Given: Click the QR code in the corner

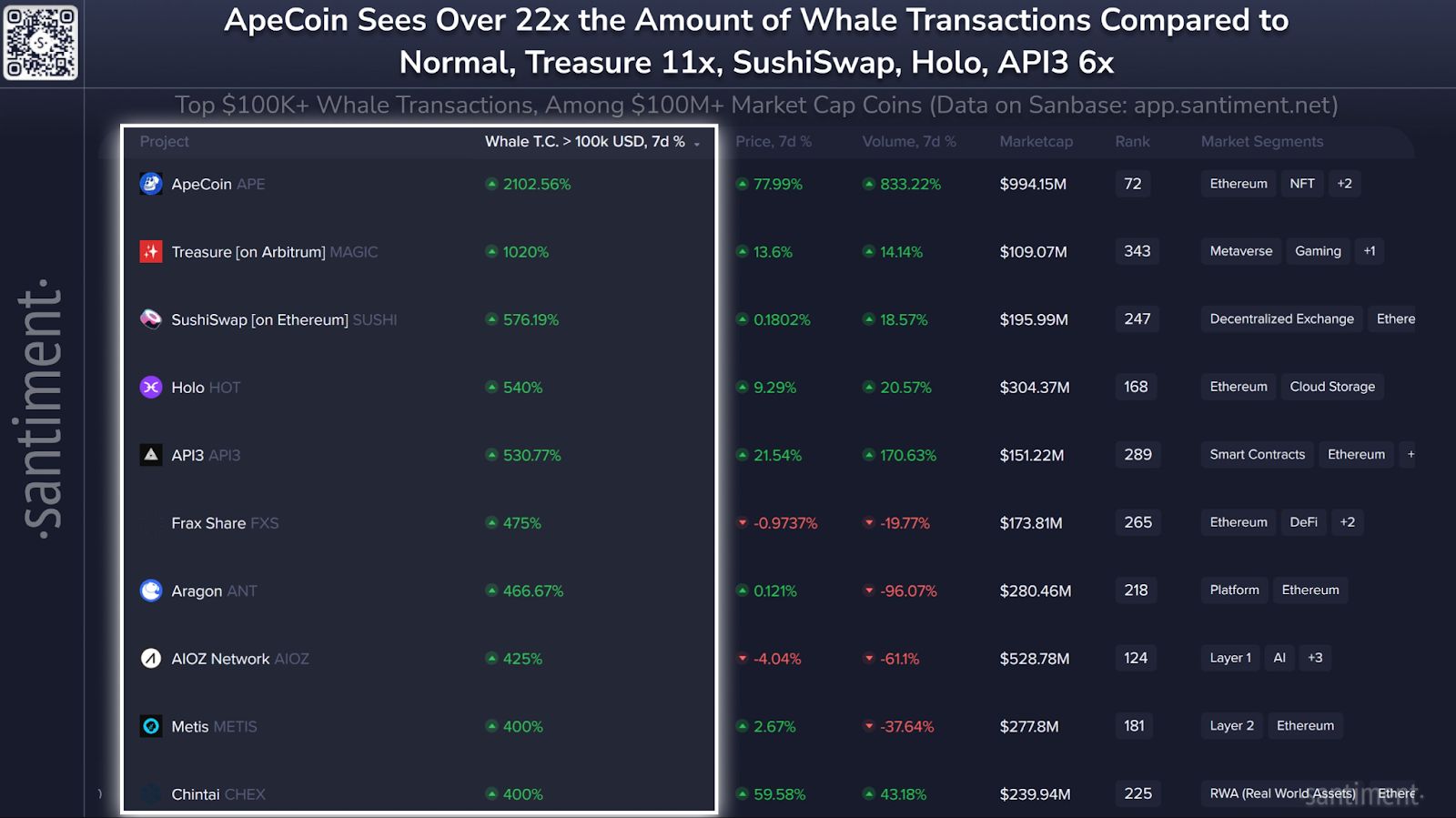Looking at the screenshot, I should pos(41,42).
